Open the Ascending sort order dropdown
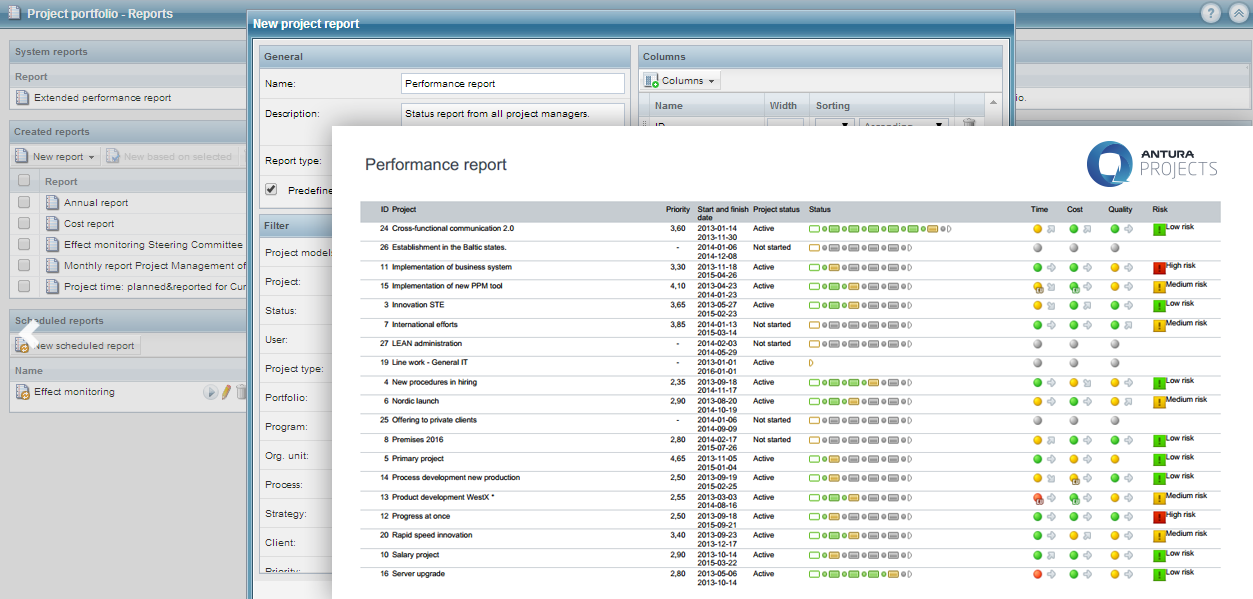This screenshot has height=599, width=1253. coord(903,124)
